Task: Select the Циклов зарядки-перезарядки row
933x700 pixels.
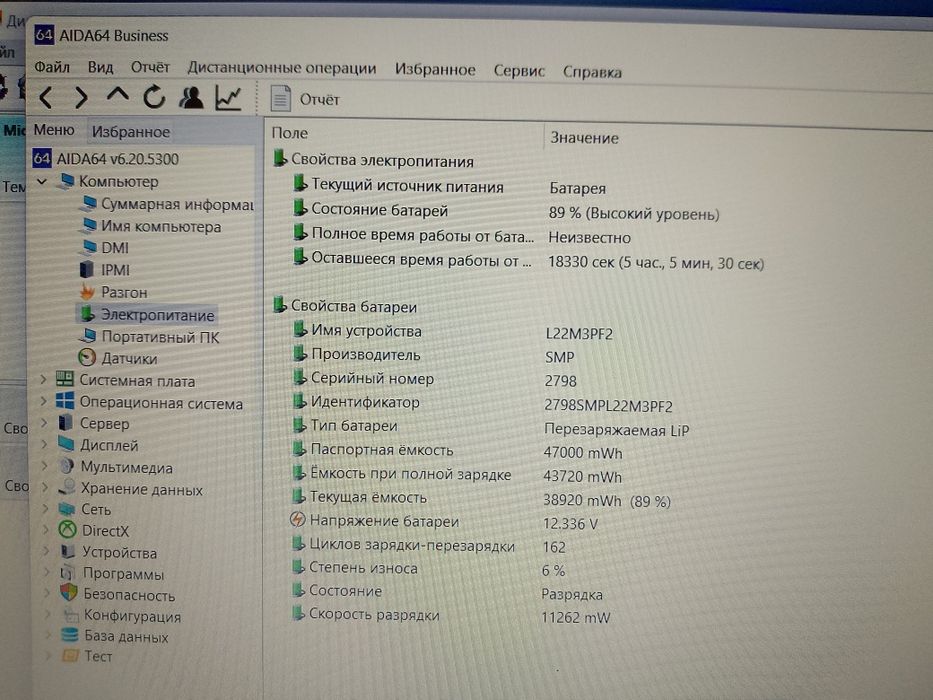Action: pyautogui.click(x=403, y=545)
